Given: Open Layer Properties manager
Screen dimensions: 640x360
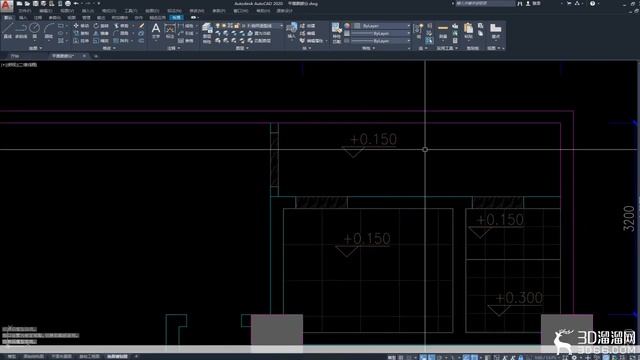Looking at the screenshot, I should point(207,32).
